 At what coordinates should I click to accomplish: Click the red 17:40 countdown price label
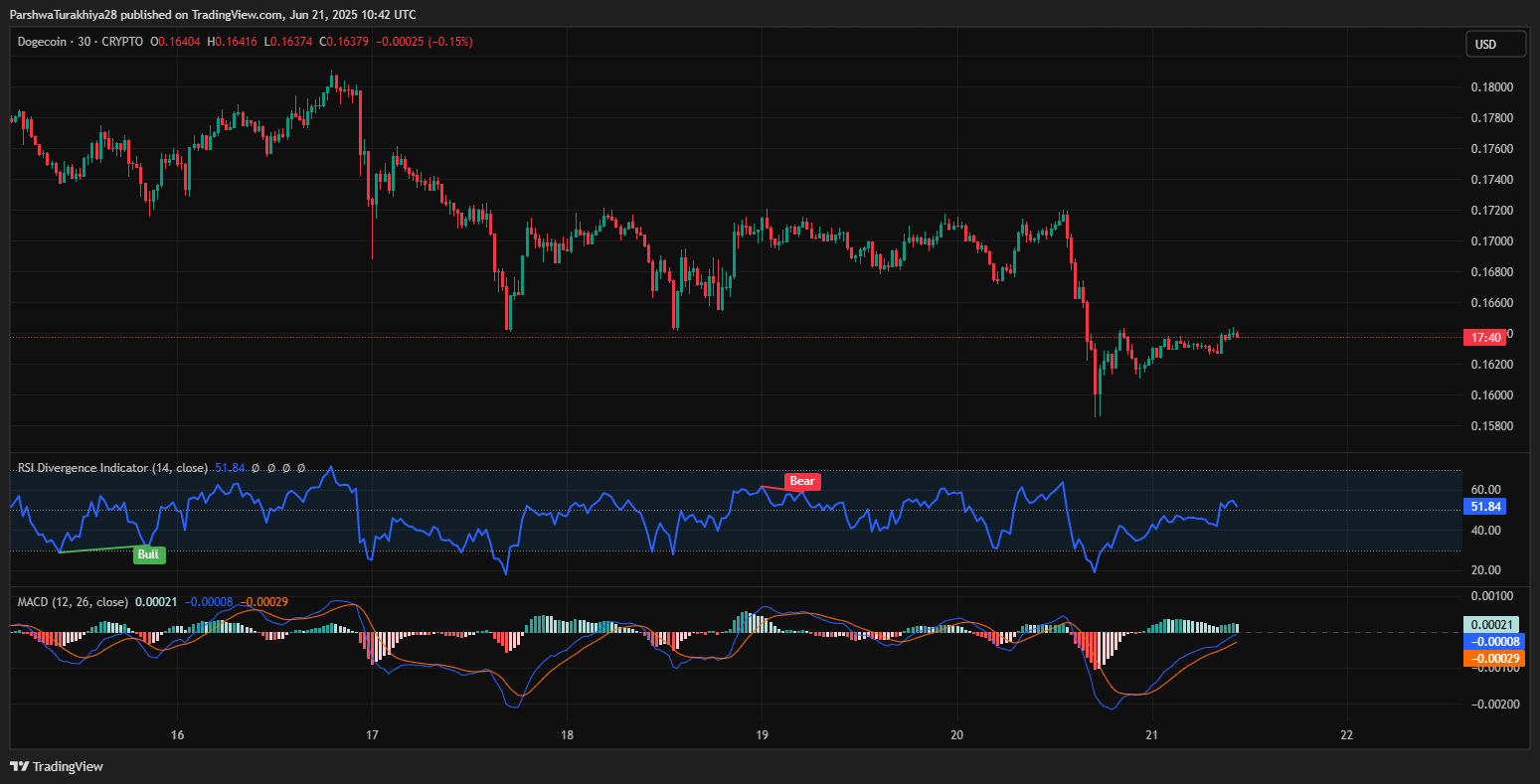point(1486,338)
